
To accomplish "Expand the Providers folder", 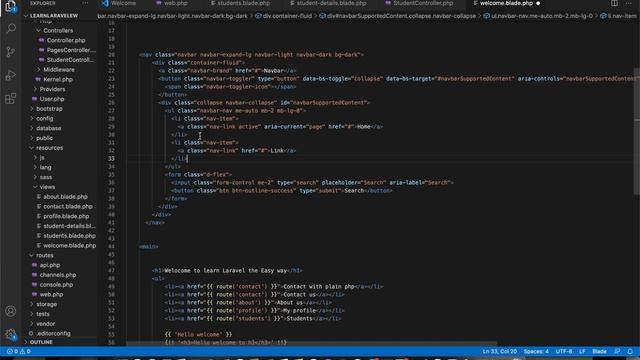I will tap(52, 89).
